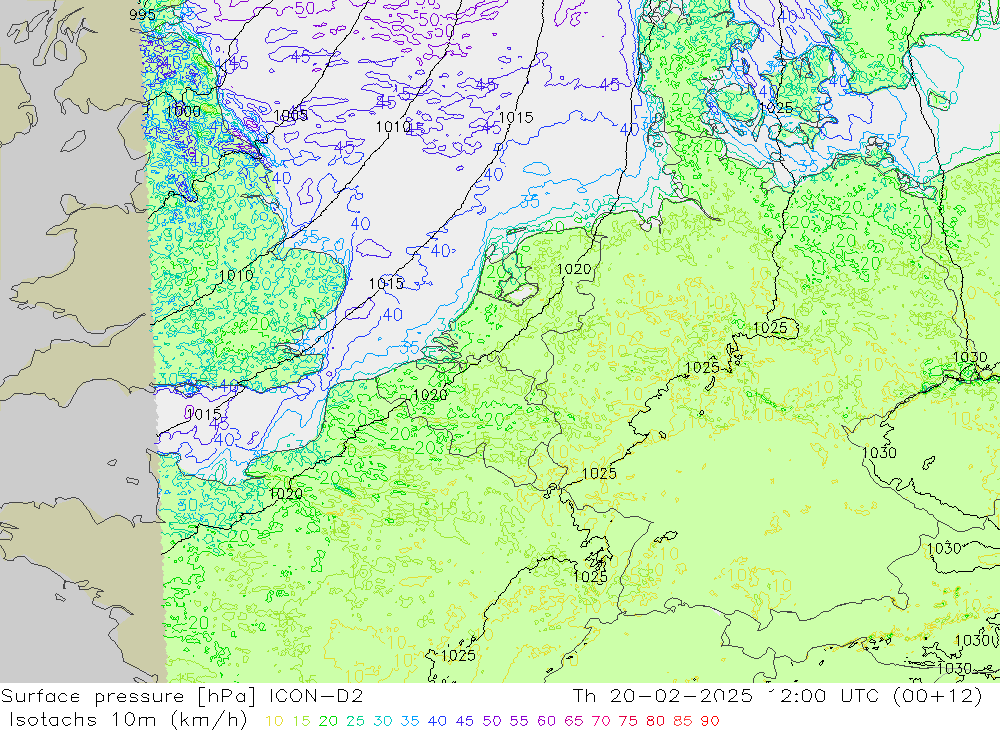Screen dimensions: 1000x733
Task: Click the 'Surface pressure [hPa]' caption text
Action: coord(128,696)
